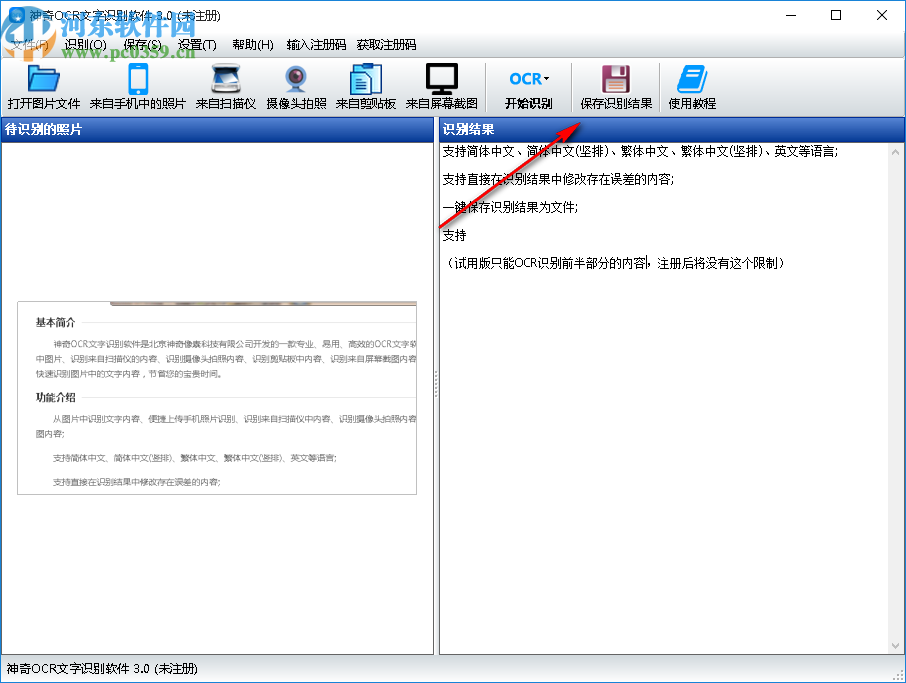The height and width of the screenshot is (683, 906).
Task: Open dropdown arrow next to OCR
Action: (x=547, y=78)
